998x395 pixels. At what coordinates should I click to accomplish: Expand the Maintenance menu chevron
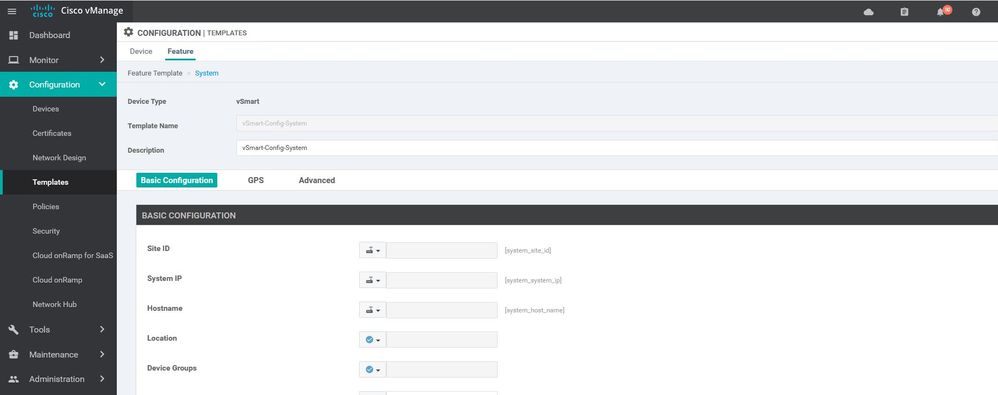click(102, 354)
